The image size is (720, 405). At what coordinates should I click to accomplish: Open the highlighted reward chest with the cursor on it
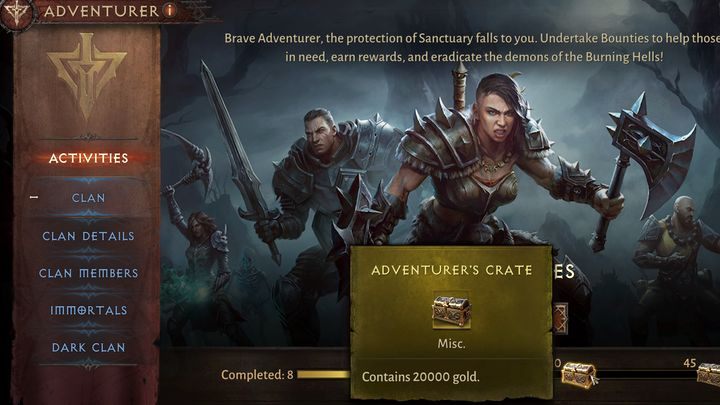click(x=579, y=375)
